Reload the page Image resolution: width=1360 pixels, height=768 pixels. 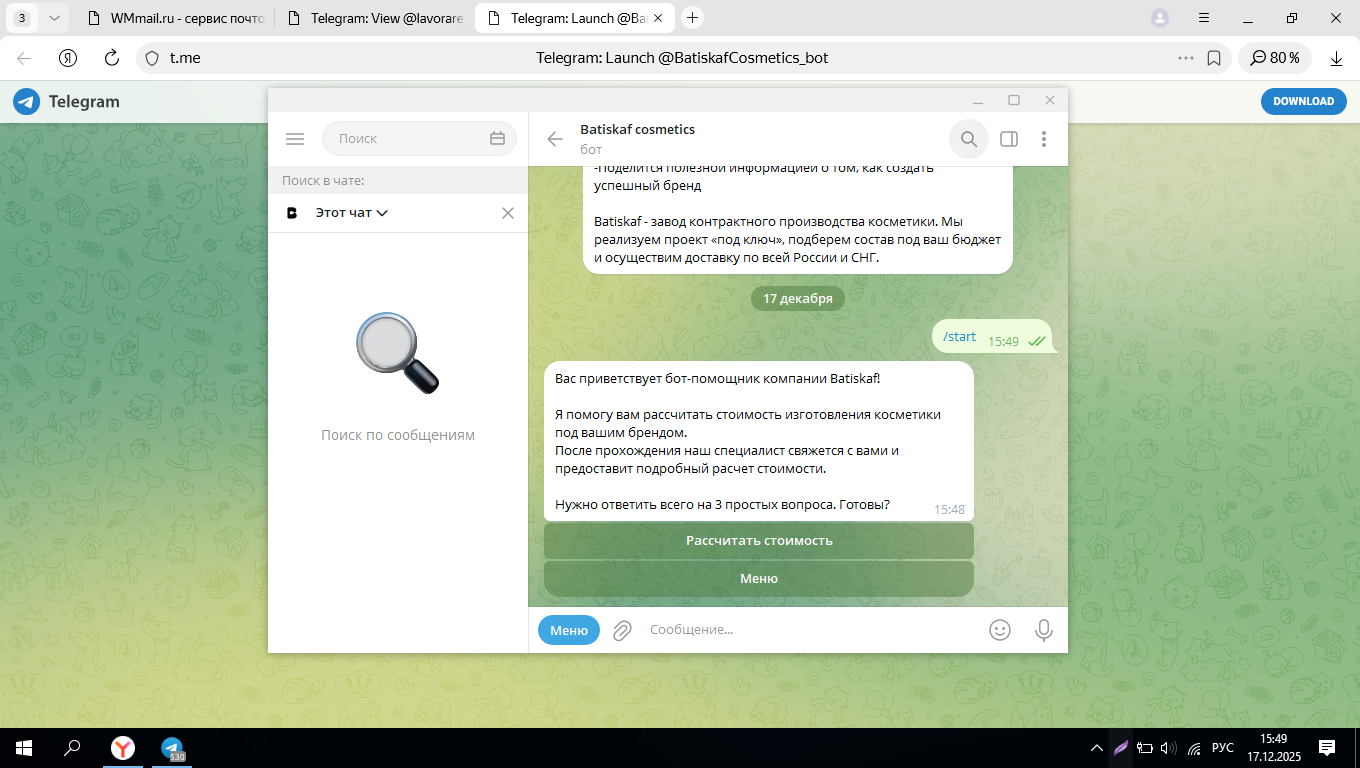112,58
